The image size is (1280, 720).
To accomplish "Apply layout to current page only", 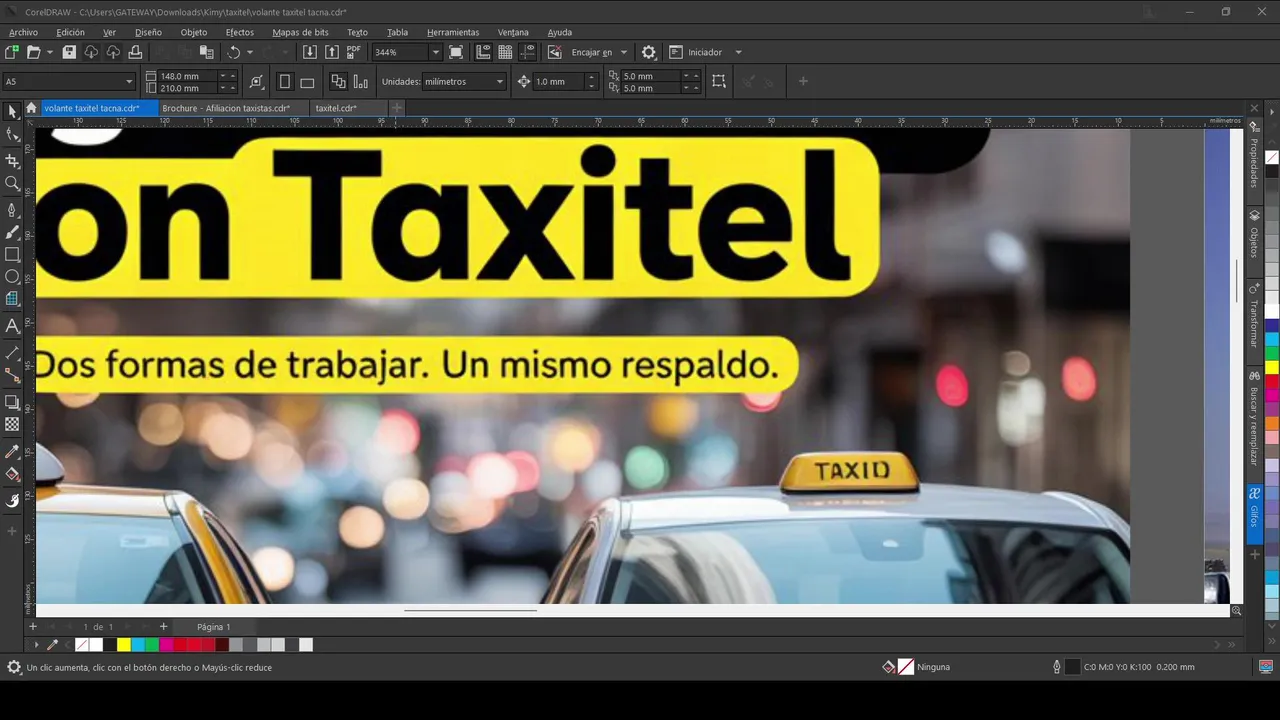I will tap(360, 82).
